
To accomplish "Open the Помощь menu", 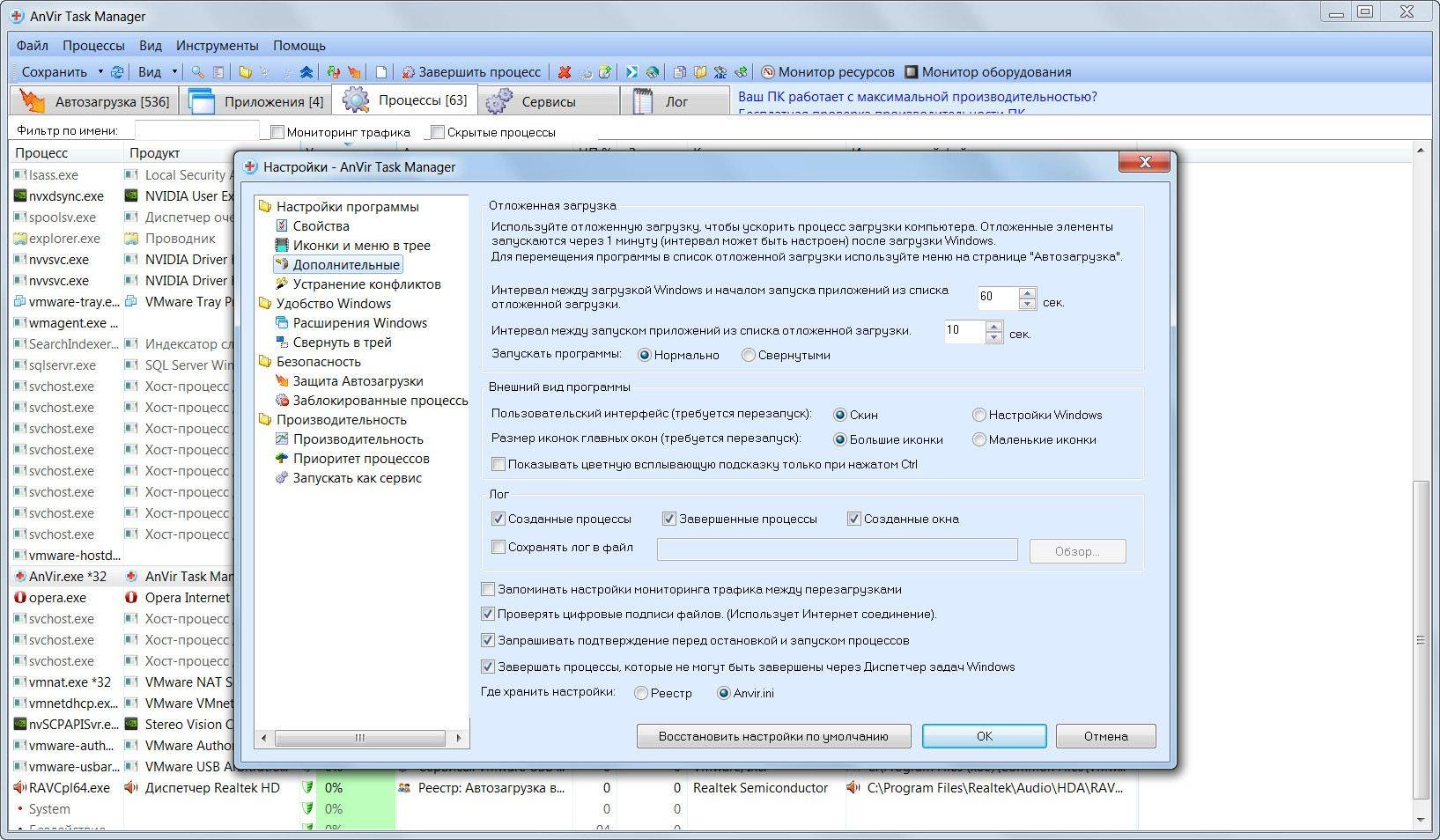I will coord(299,45).
